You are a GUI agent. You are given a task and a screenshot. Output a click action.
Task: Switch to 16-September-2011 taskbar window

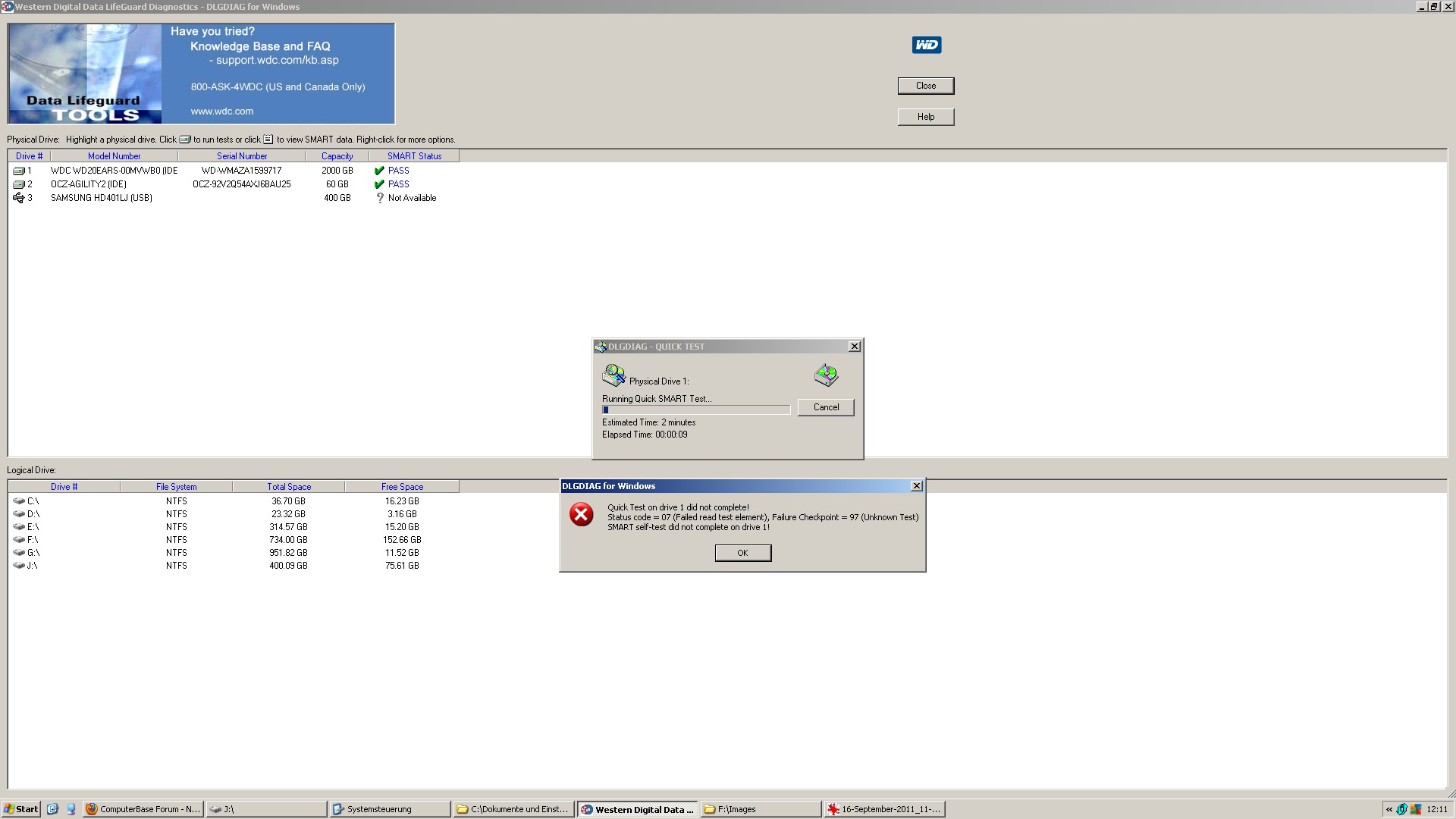pos(884,809)
